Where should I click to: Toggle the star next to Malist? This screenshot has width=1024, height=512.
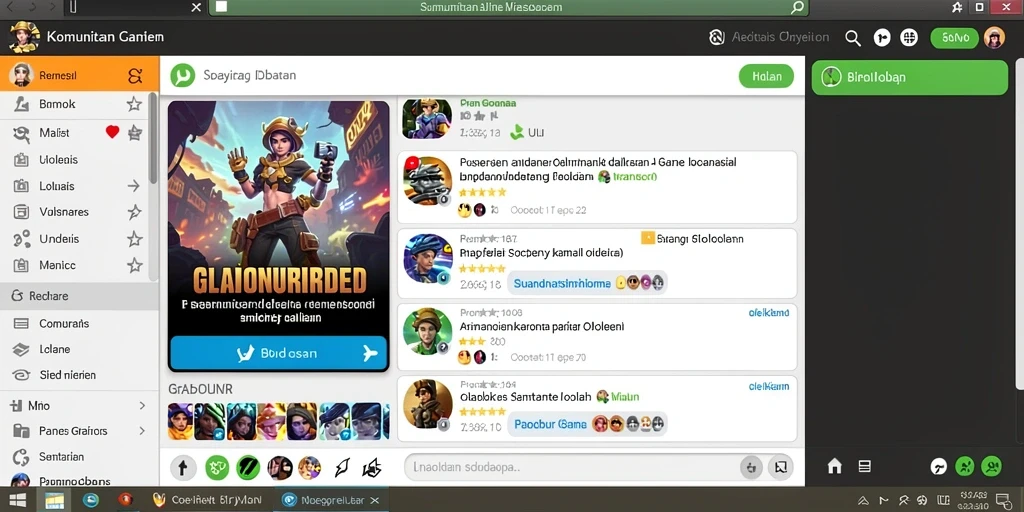click(135, 133)
